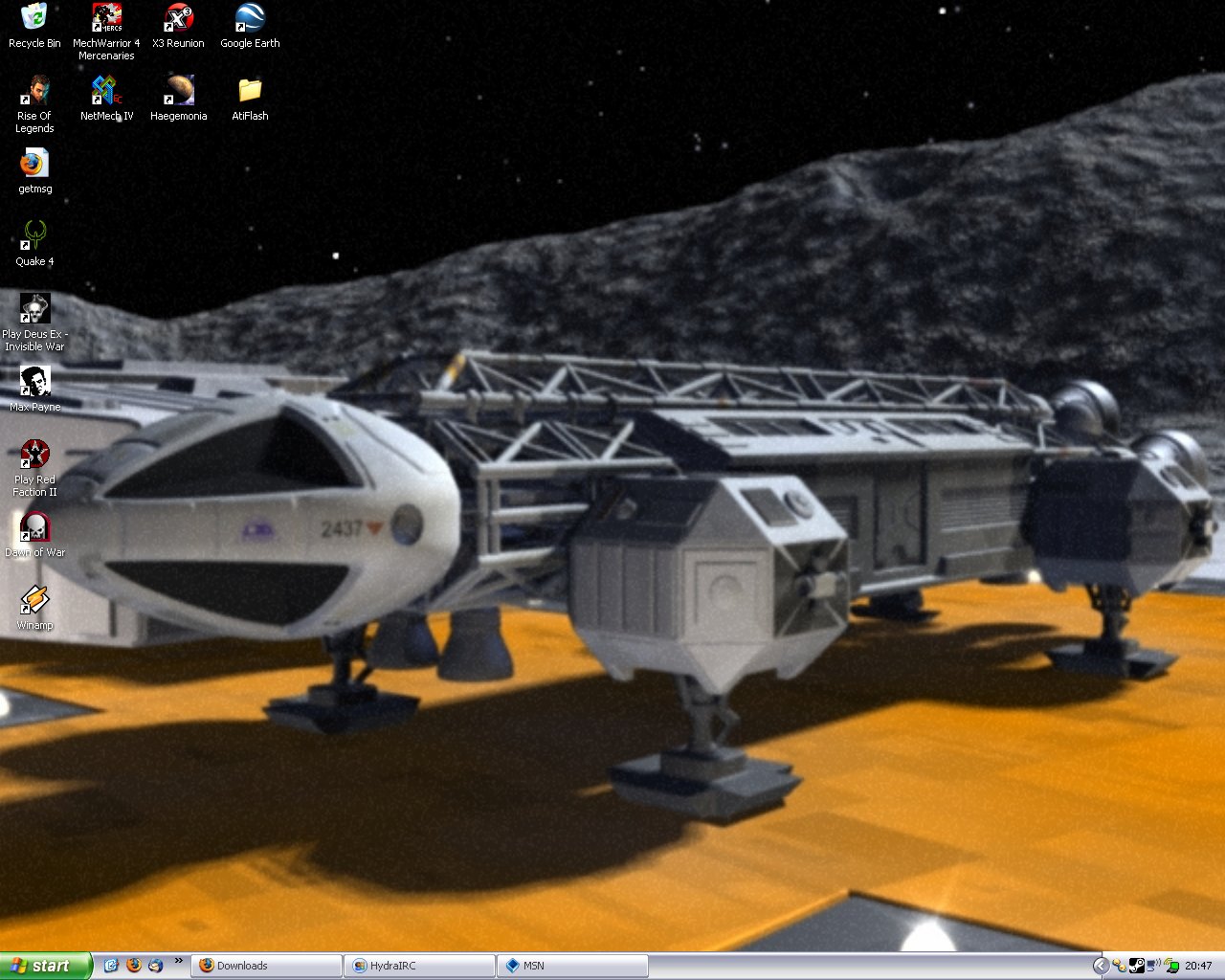Click Show Desktop in Quick Launch
The height and width of the screenshot is (980, 1225).
click(x=111, y=966)
